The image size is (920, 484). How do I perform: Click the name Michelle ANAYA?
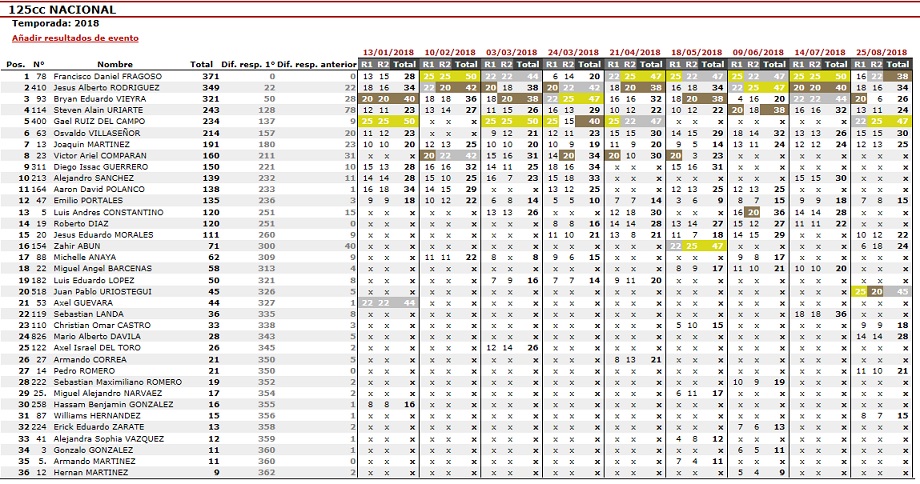85,257
